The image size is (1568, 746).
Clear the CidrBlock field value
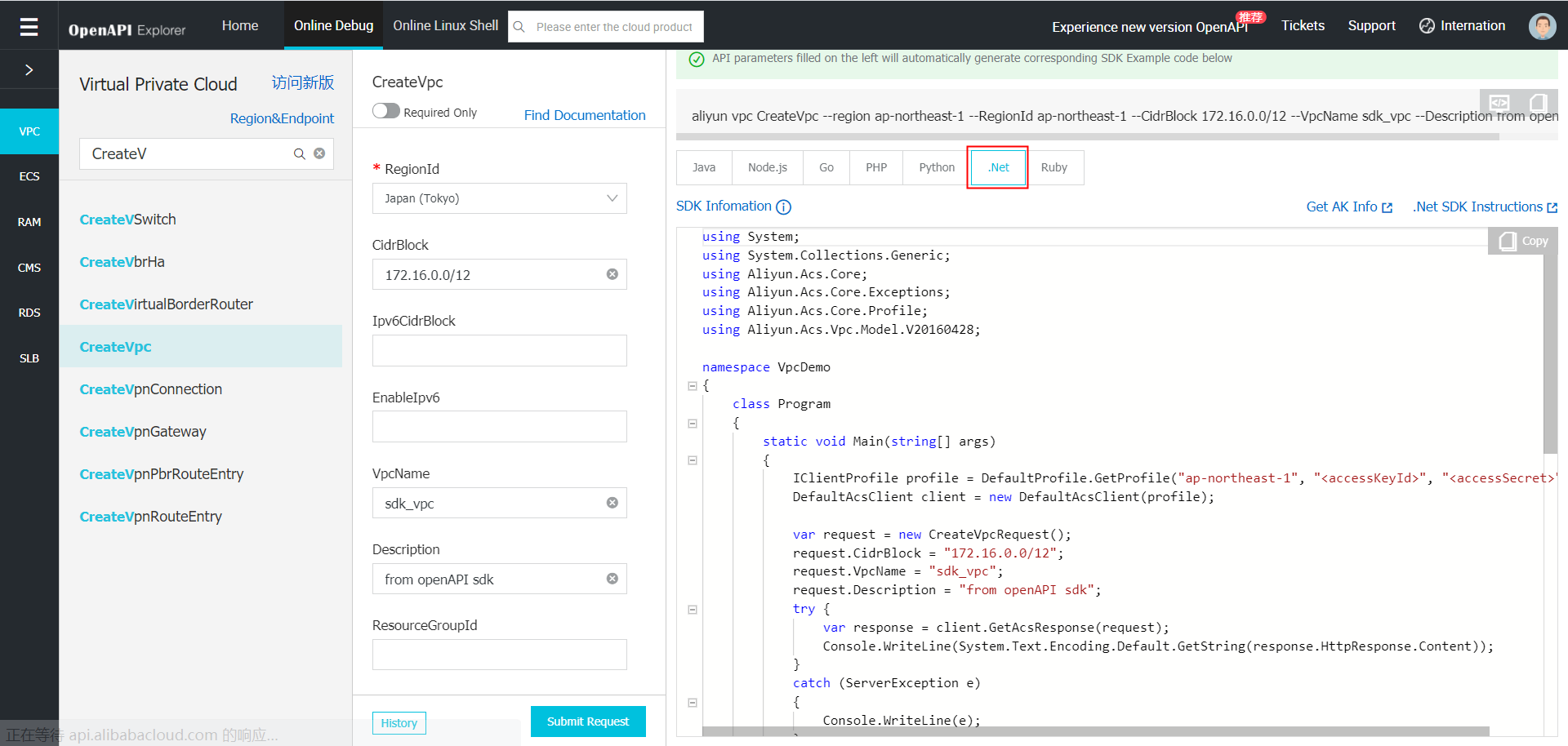point(612,274)
